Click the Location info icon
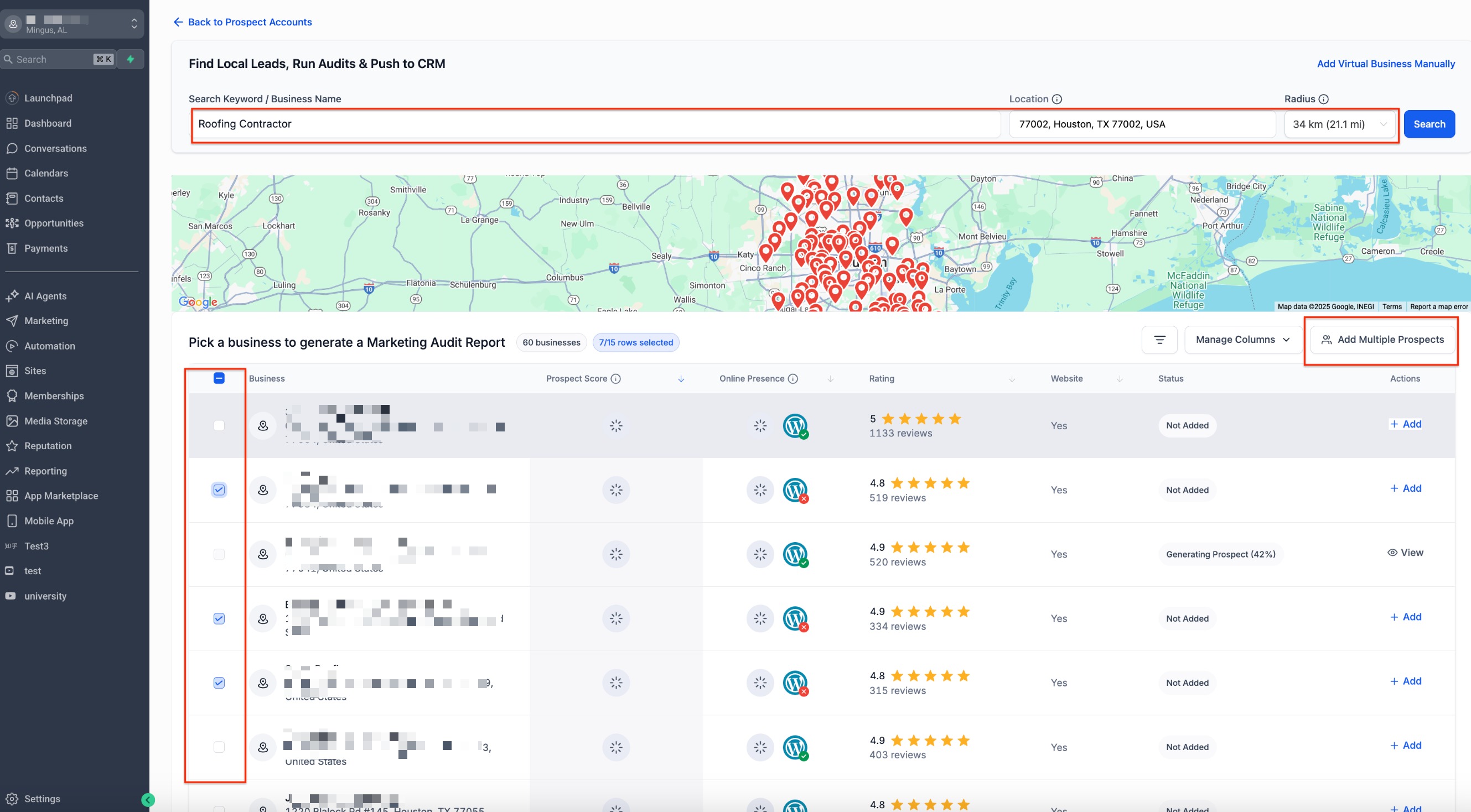The image size is (1471, 812). (x=1057, y=100)
